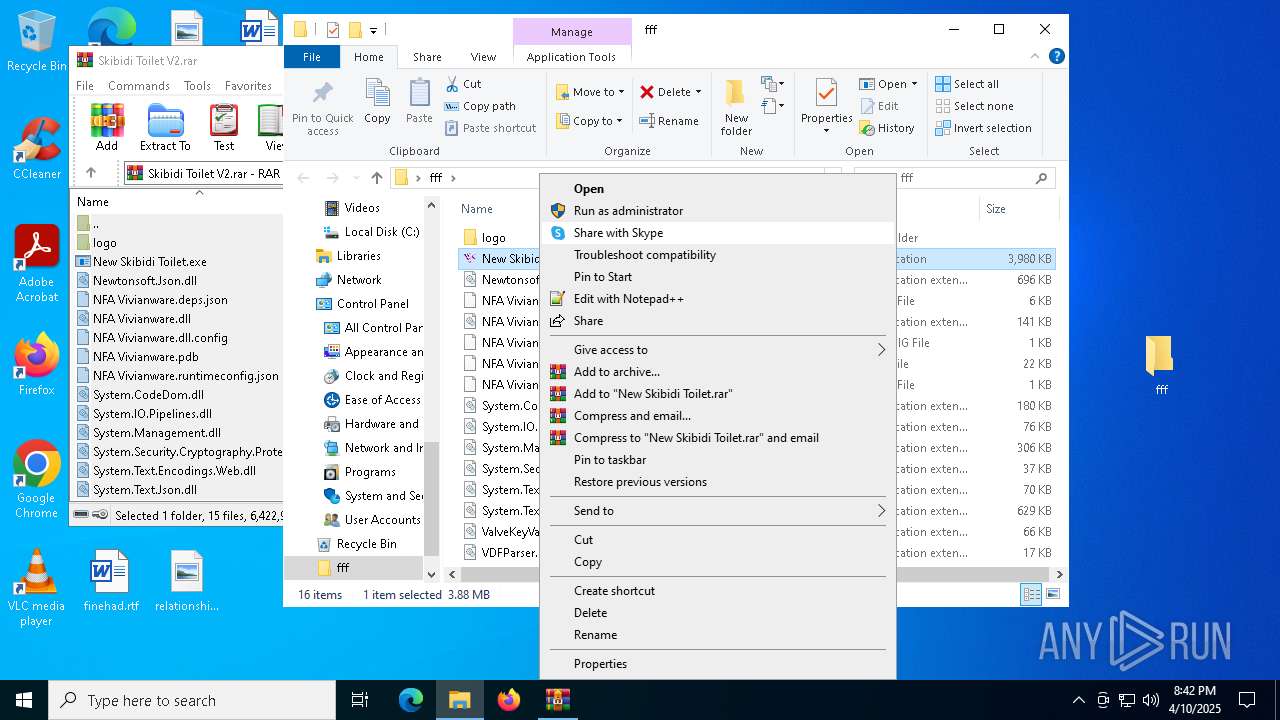This screenshot has height=720, width=1280.
Task: Choose Edit with Notepad++ from menu
Action: [x=720, y=299]
